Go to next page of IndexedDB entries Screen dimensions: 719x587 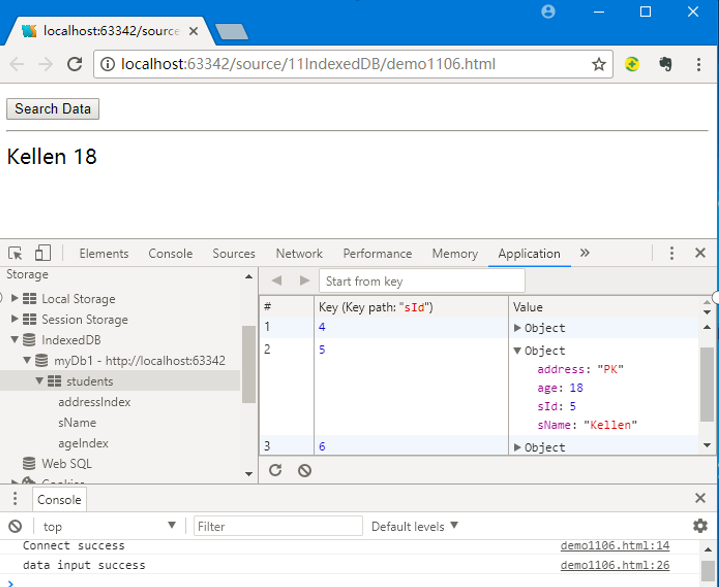304,280
